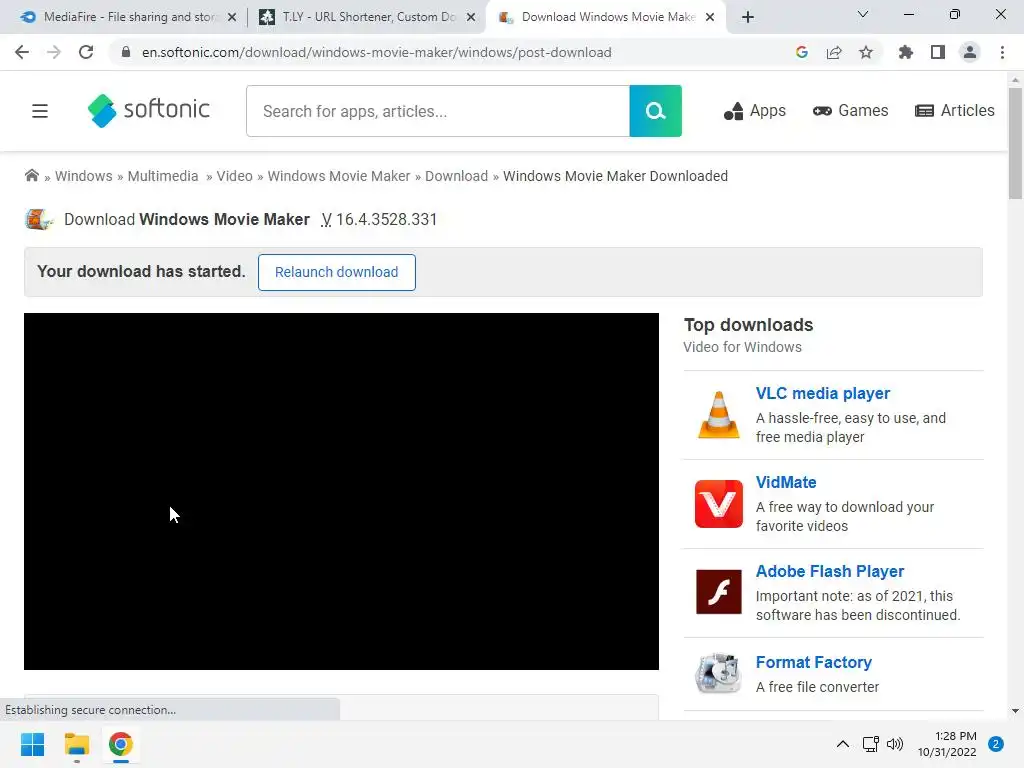Click the Download breadcrumb link
Viewport: 1024px width, 768px height.
[x=456, y=176]
